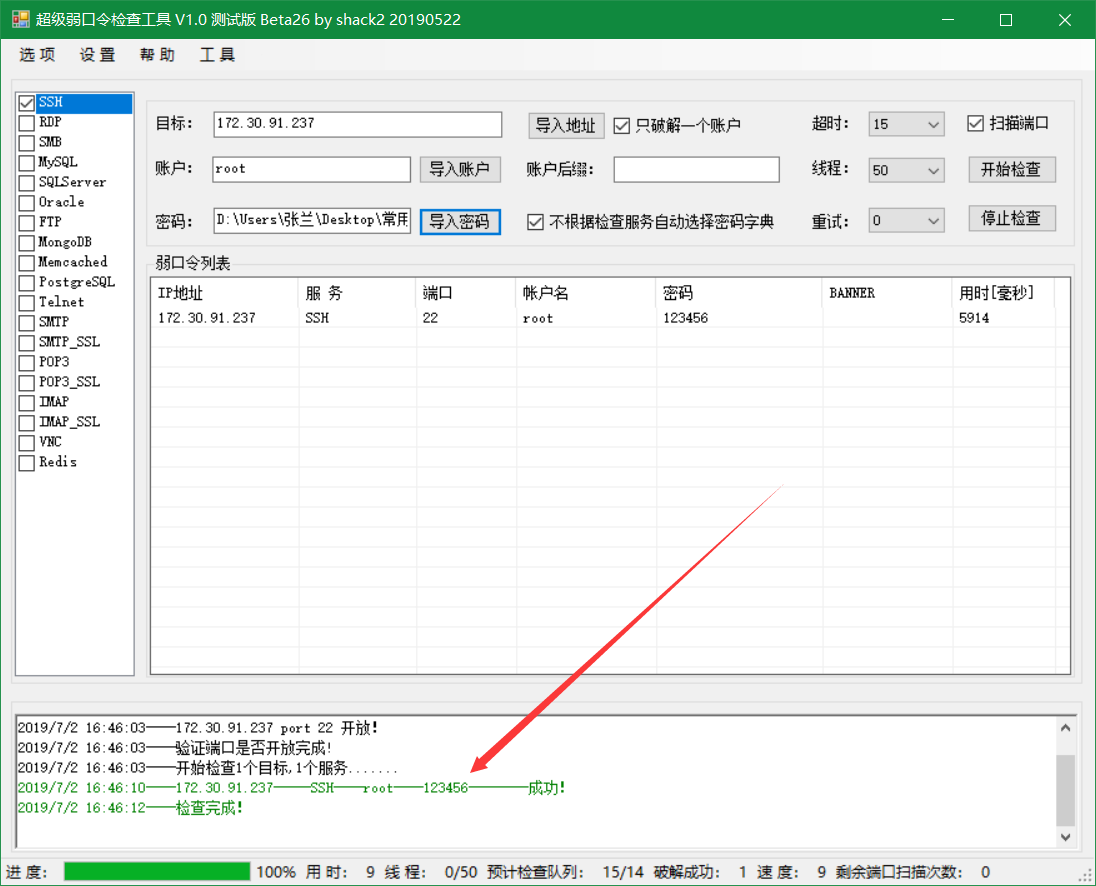Tick the Redis checkbox

click(x=27, y=463)
